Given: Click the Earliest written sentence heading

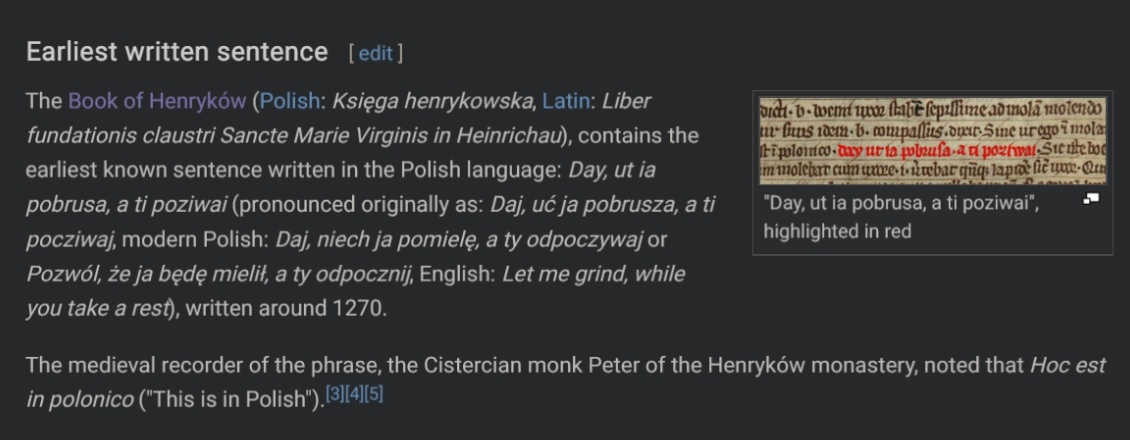Looking at the screenshot, I should 177,52.
